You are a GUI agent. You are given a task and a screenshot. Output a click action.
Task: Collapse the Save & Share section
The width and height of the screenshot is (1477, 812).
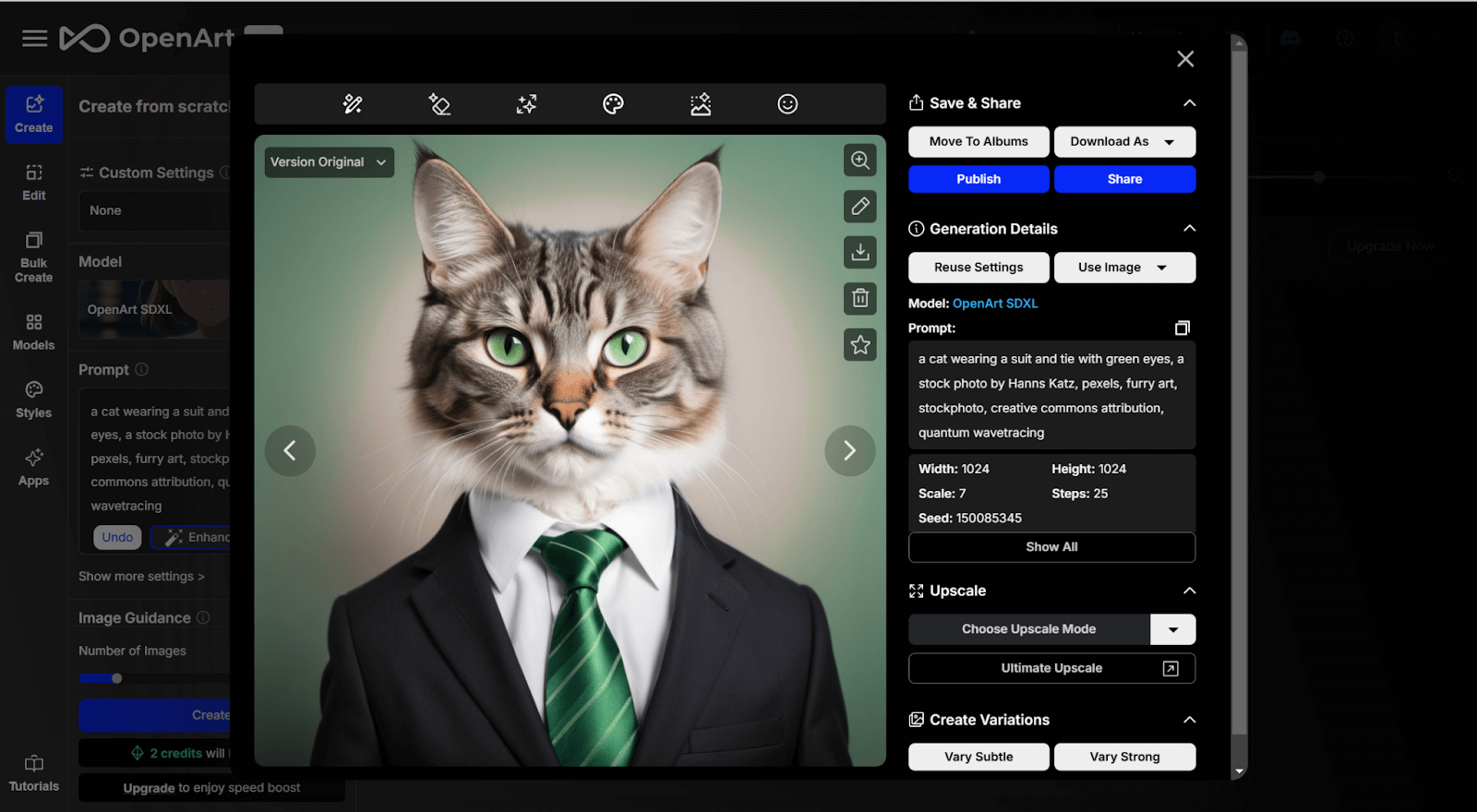(x=1189, y=102)
